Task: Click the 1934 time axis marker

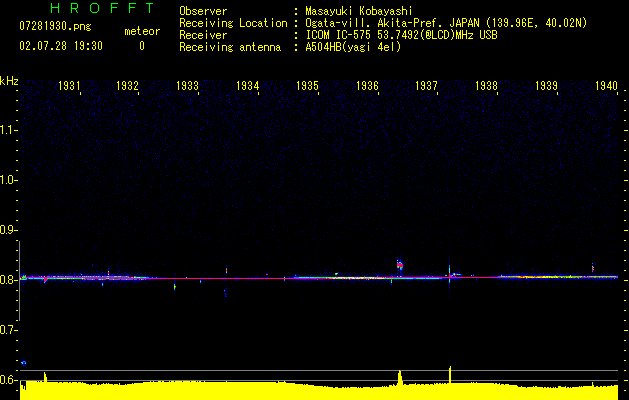Action: click(248, 86)
